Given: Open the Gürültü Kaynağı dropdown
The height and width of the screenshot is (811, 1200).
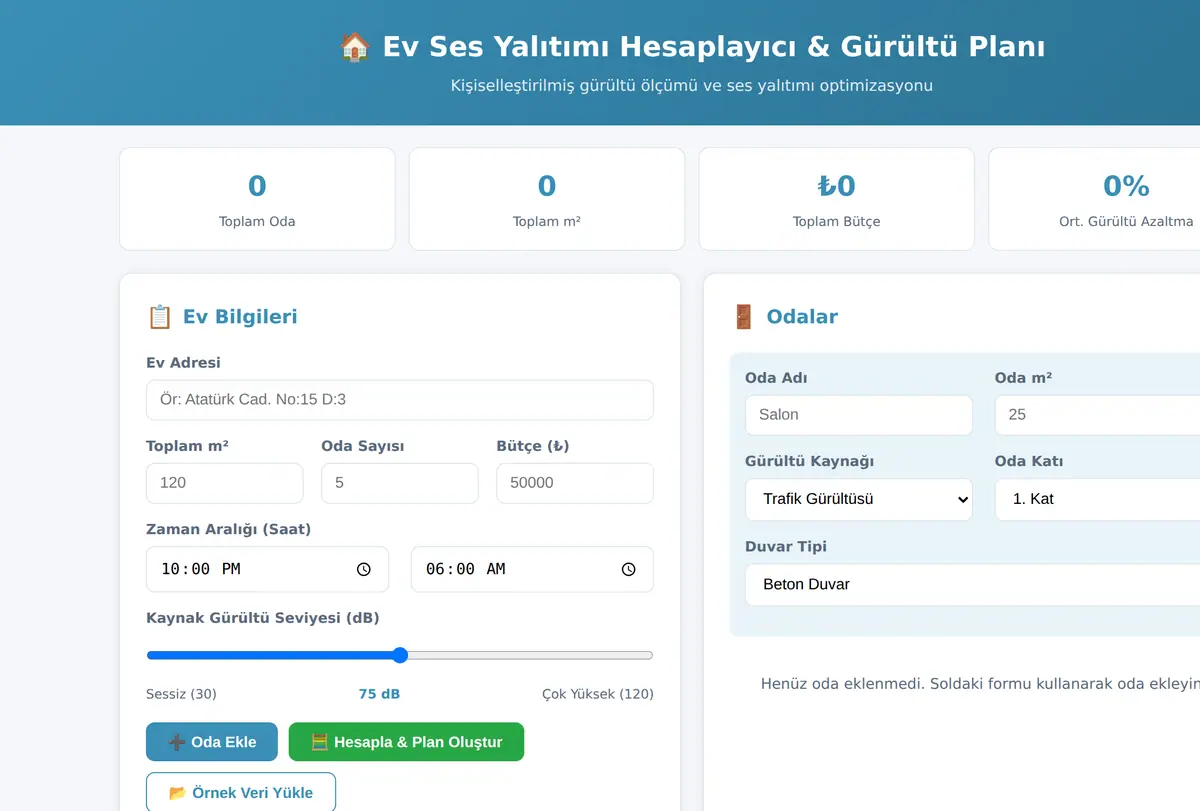Looking at the screenshot, I should 859,499.
